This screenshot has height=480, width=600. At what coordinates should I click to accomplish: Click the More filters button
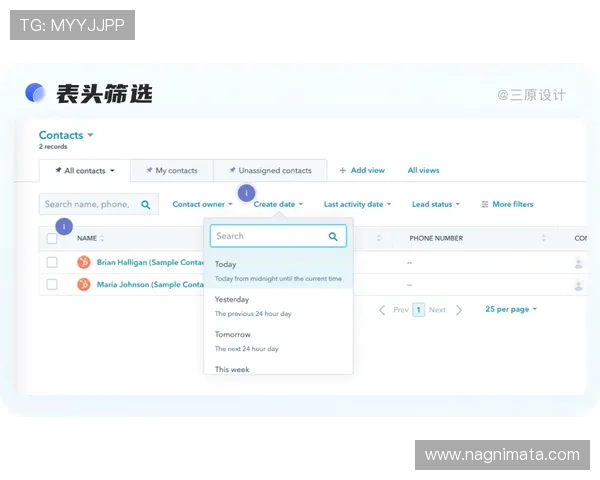507,204
